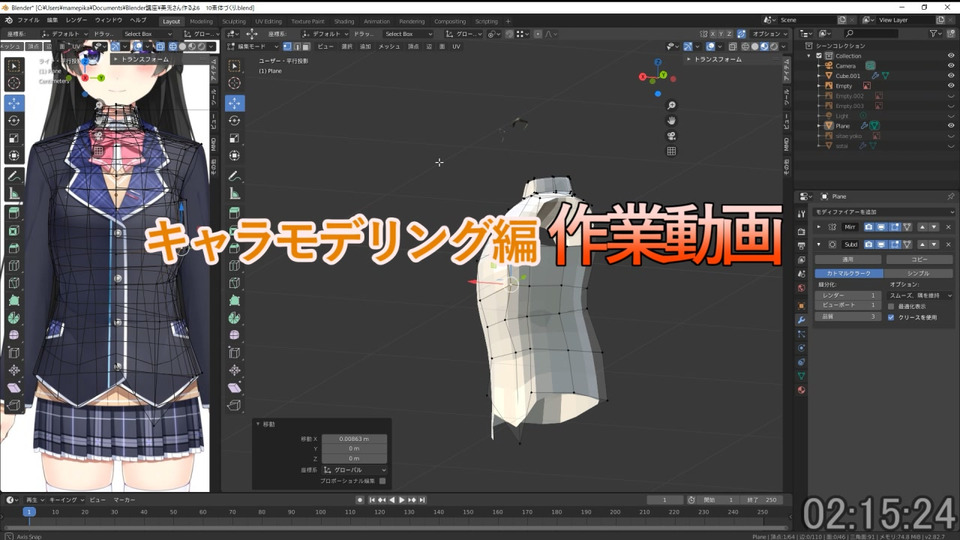This screenshot has height=540, width=960.
Task: Select the Simple subdivision type button
Action: [918, 273]
